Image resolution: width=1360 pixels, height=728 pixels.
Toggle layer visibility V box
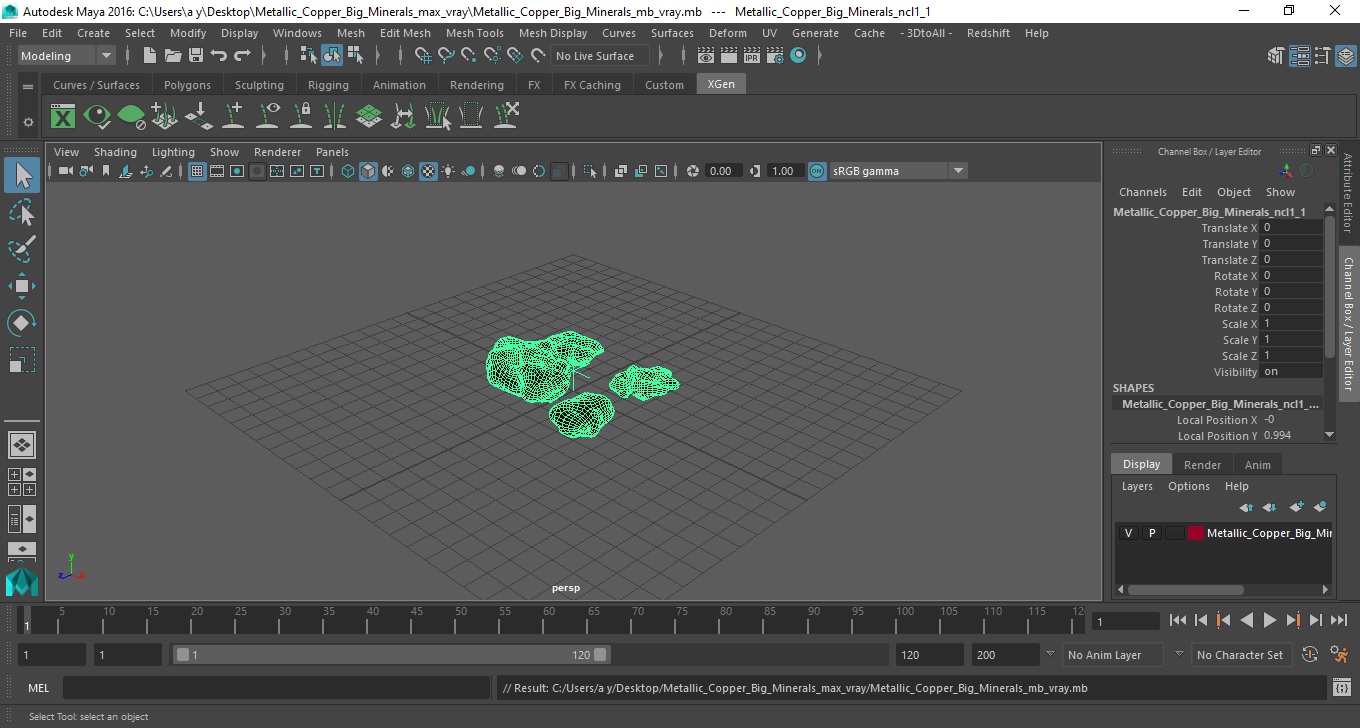click(x=1128, y=533)
